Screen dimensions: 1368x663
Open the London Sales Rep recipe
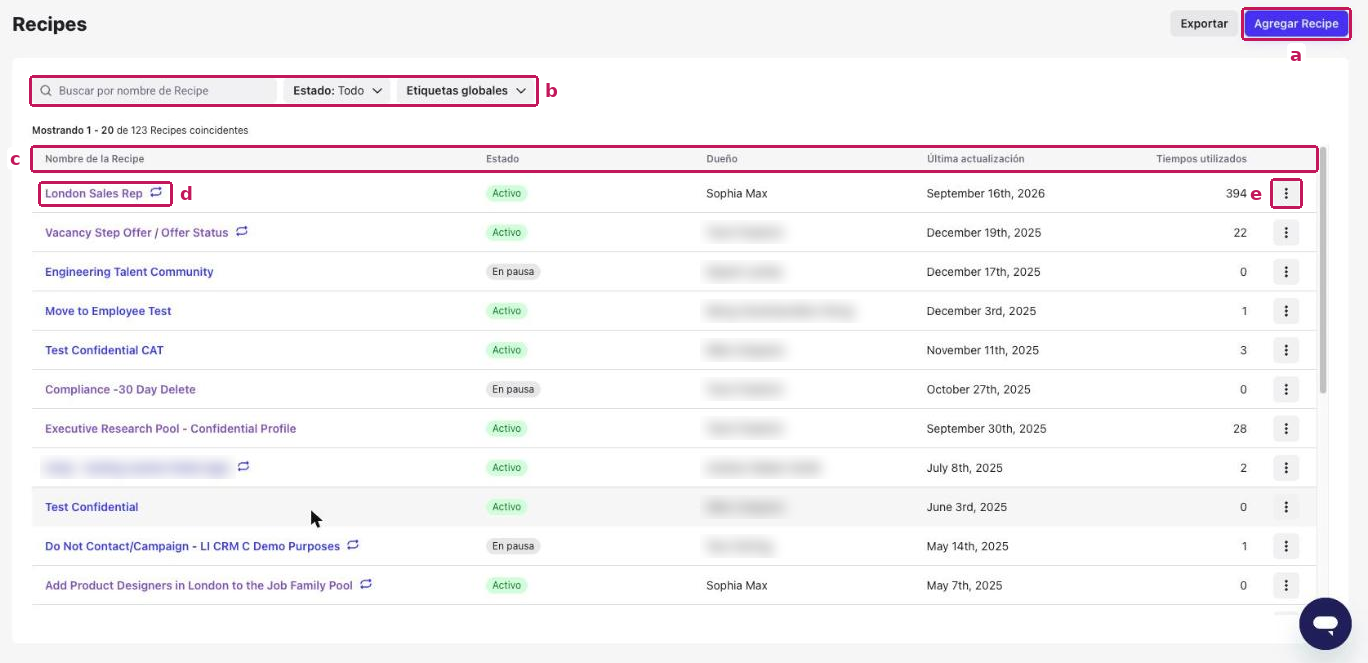[x=94, y=193]
